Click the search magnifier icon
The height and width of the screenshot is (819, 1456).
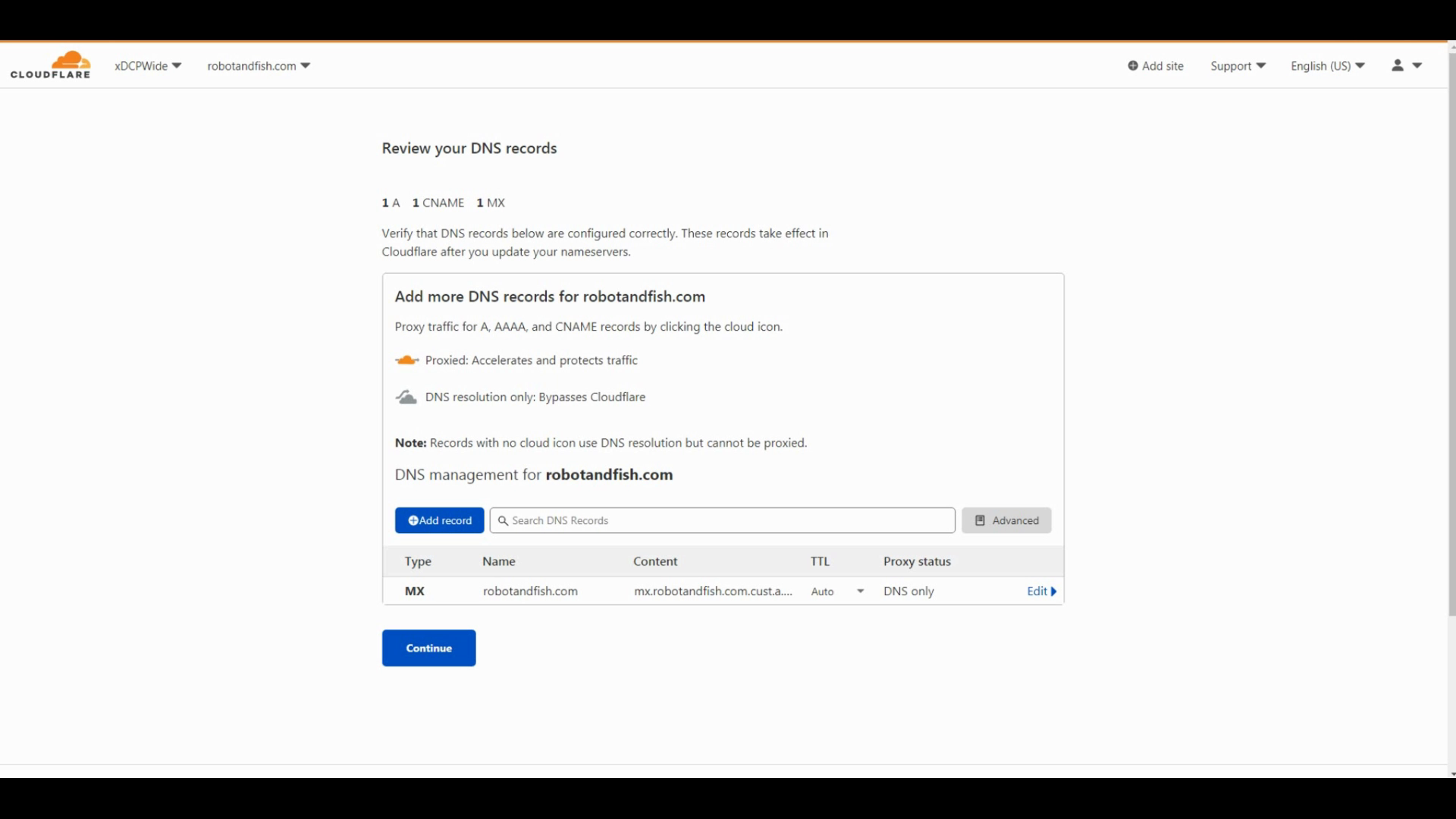click(503, 521)
